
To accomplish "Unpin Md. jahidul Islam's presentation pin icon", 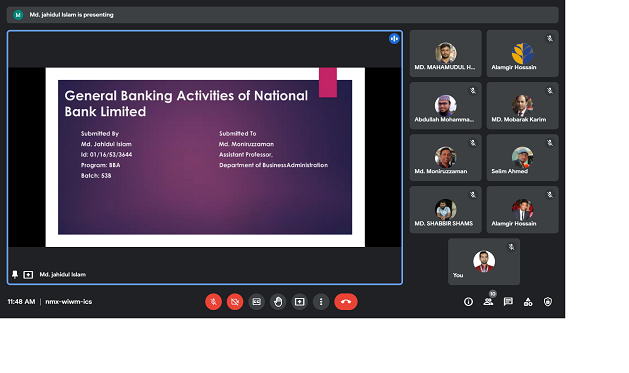I will tap(15, 274).
